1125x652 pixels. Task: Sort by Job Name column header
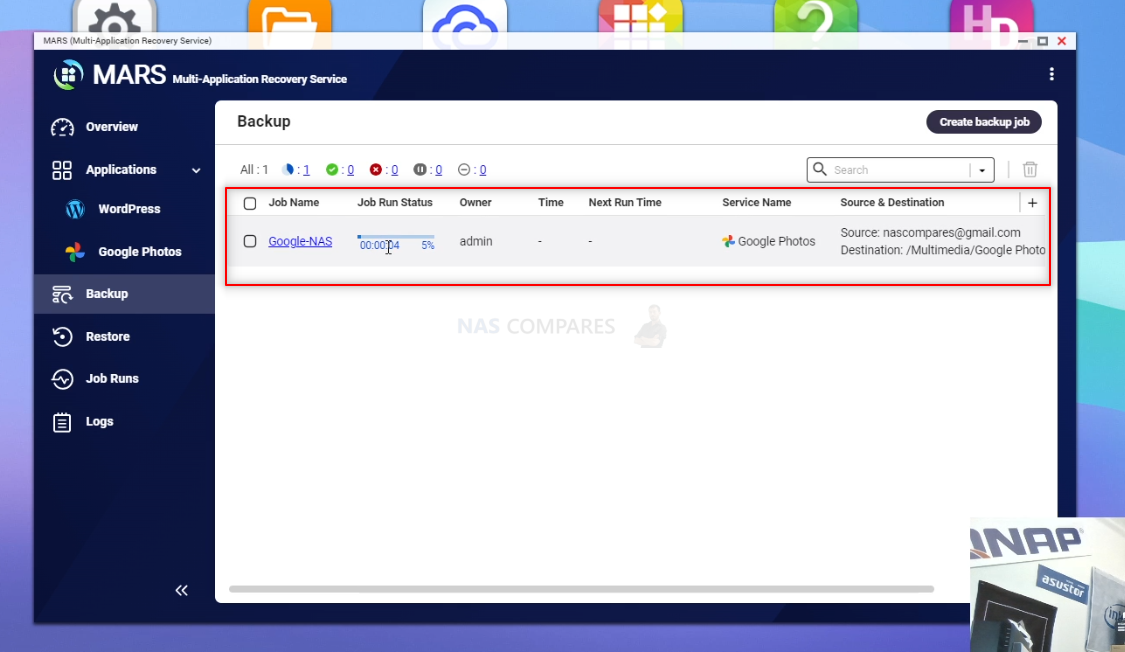click(293, 203)
